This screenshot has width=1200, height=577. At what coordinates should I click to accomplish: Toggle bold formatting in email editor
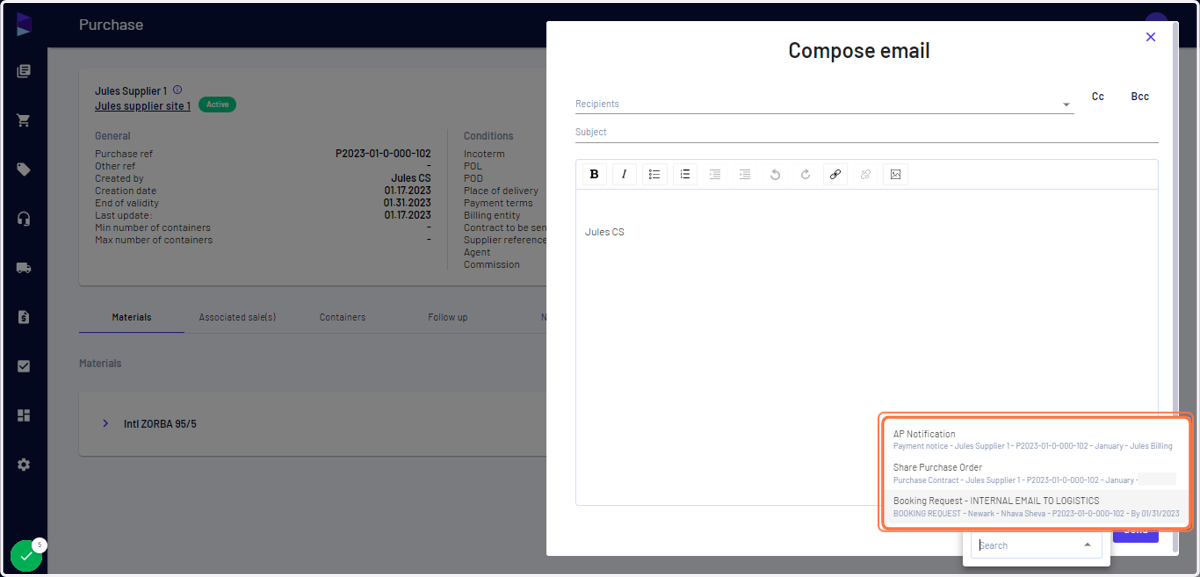tap(594, 174)
